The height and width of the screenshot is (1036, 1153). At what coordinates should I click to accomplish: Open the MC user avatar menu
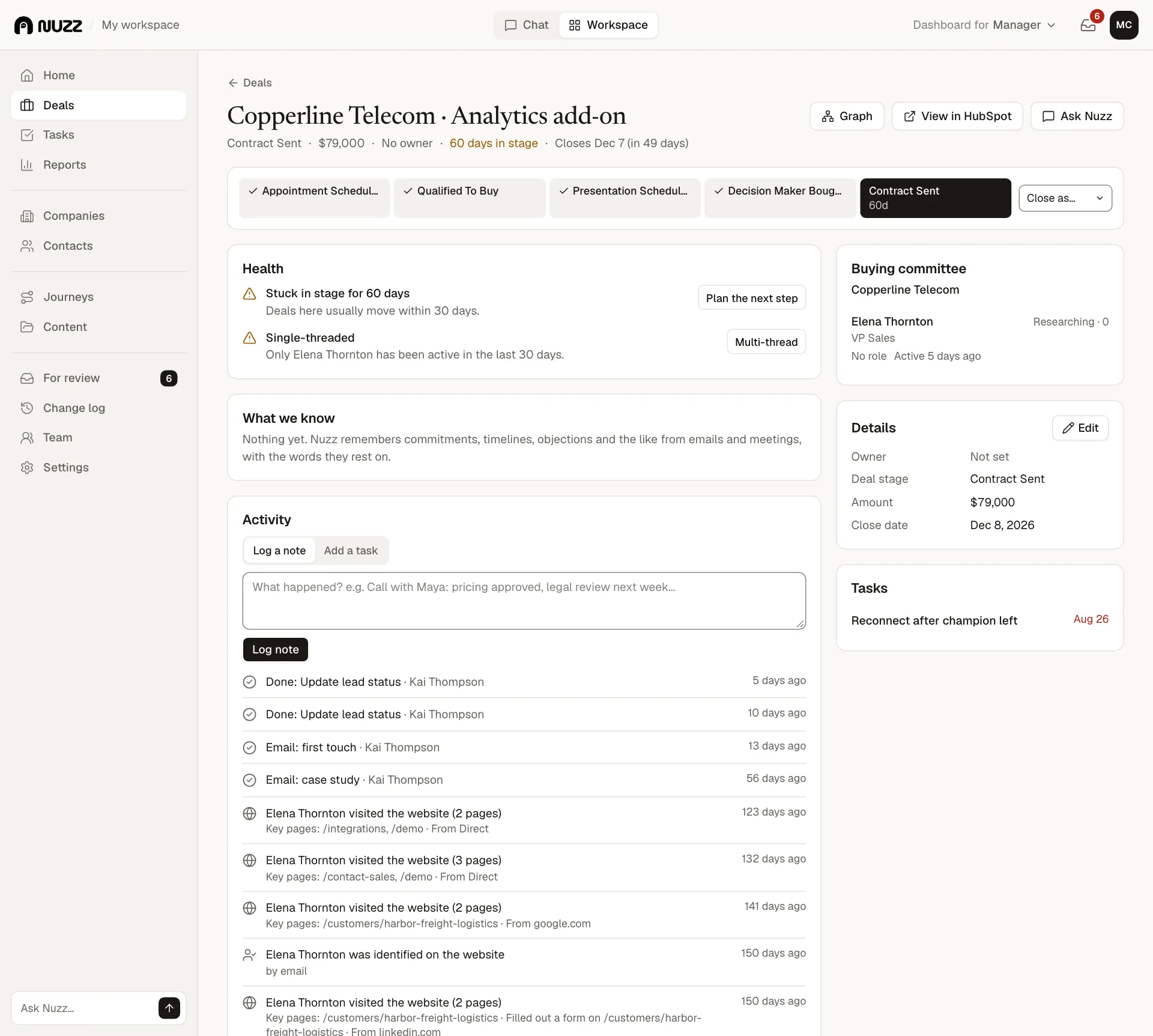(x=1124, y=25)
